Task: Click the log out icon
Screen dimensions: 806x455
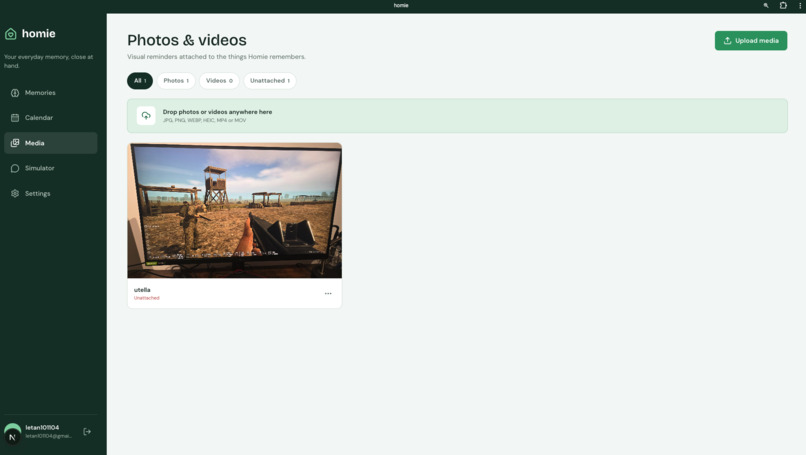Action: click(x=87, y=432)
